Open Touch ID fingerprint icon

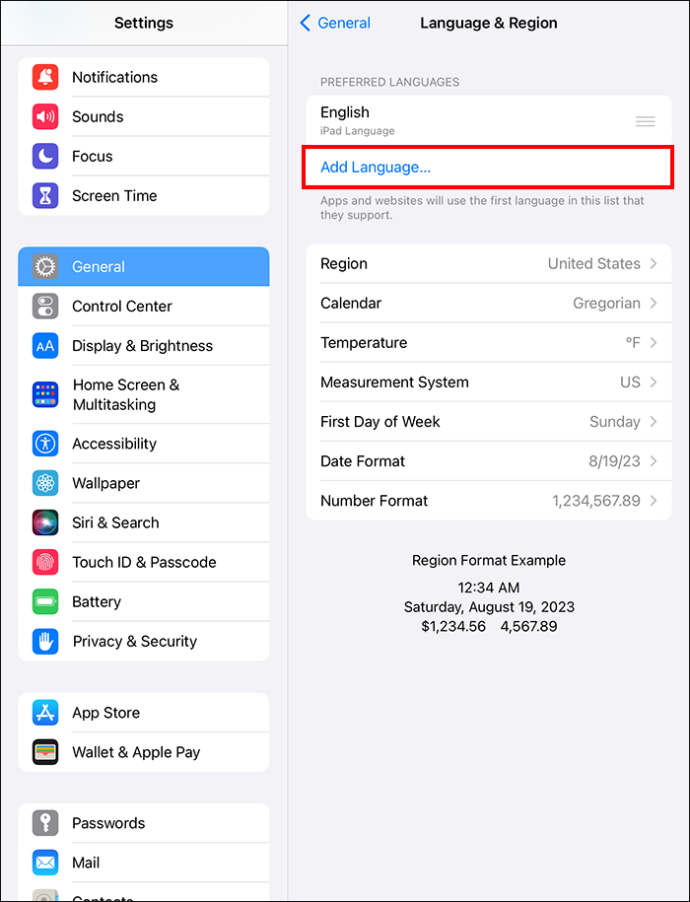(45, 562)
